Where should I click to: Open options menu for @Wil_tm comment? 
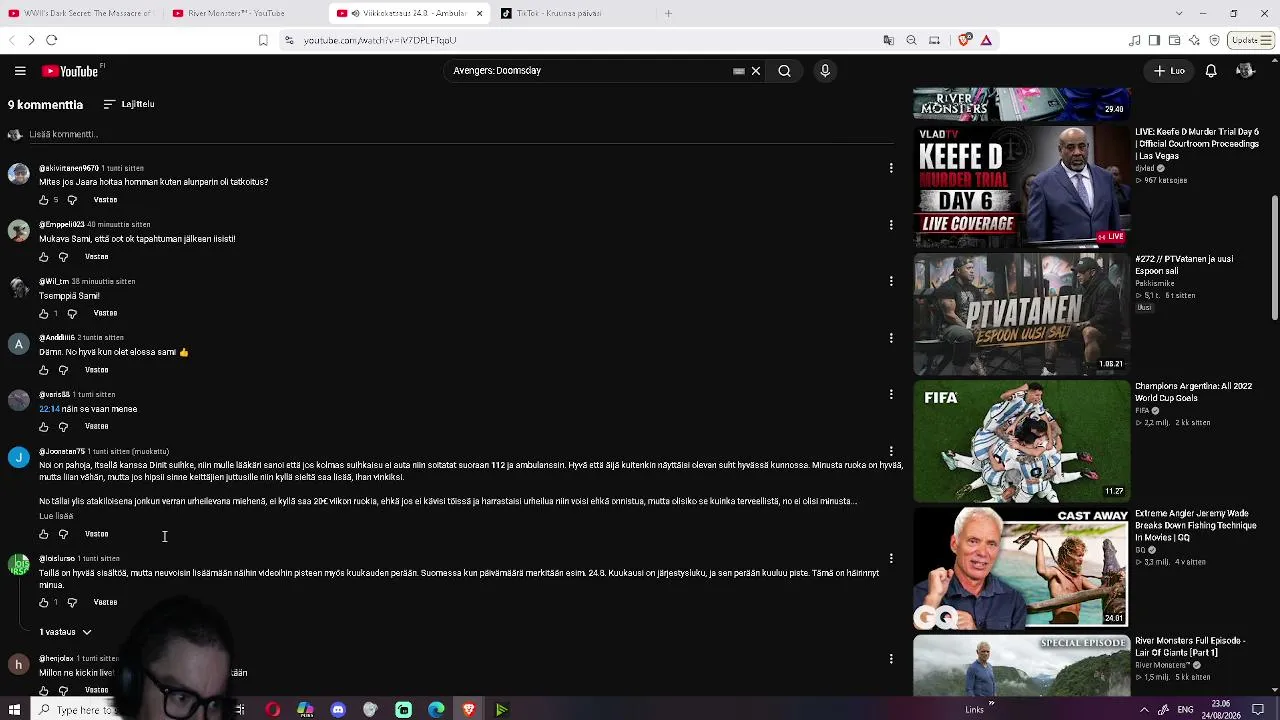(x=891, y=282)
